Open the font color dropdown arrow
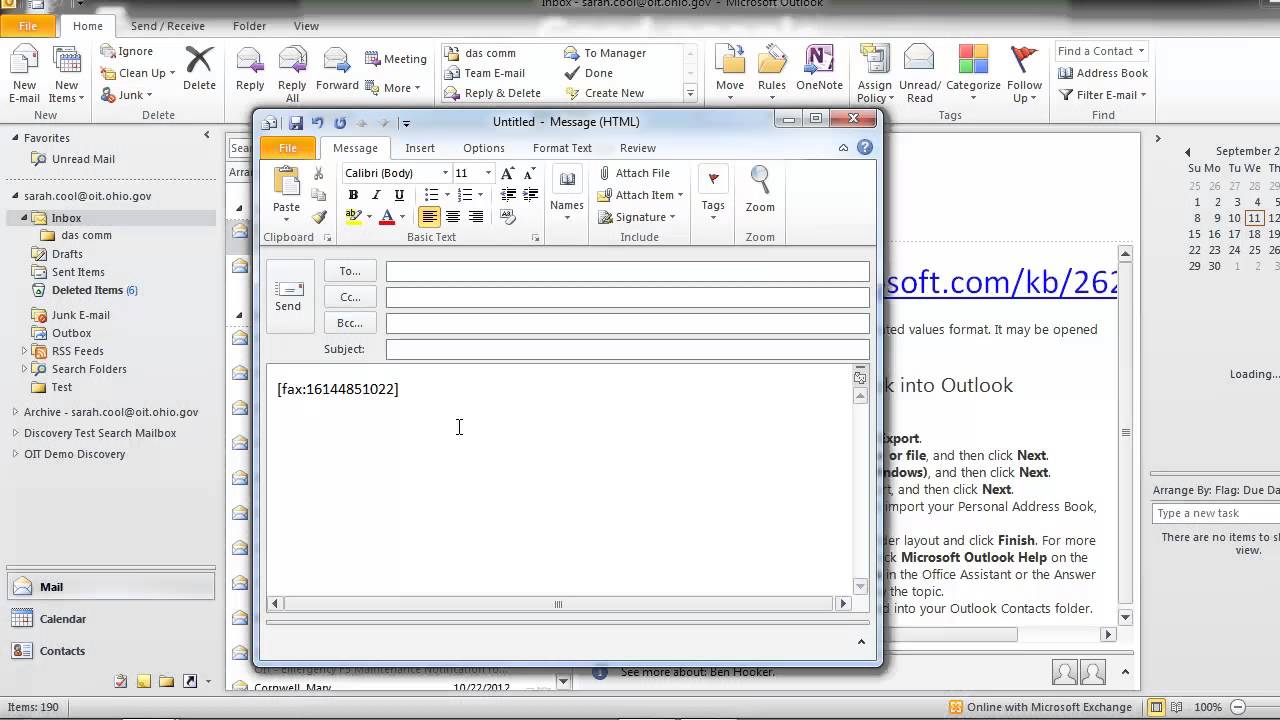 [x=402, y=217]
